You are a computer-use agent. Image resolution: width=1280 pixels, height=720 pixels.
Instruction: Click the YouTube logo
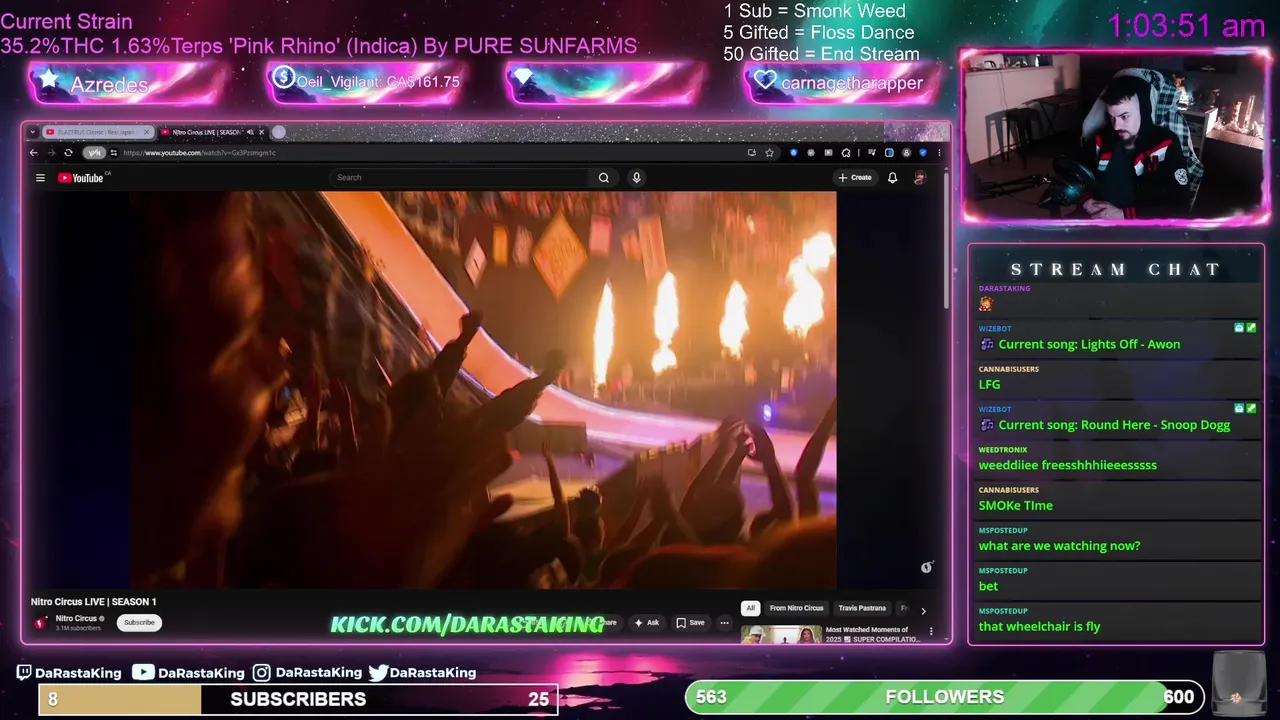81,178
